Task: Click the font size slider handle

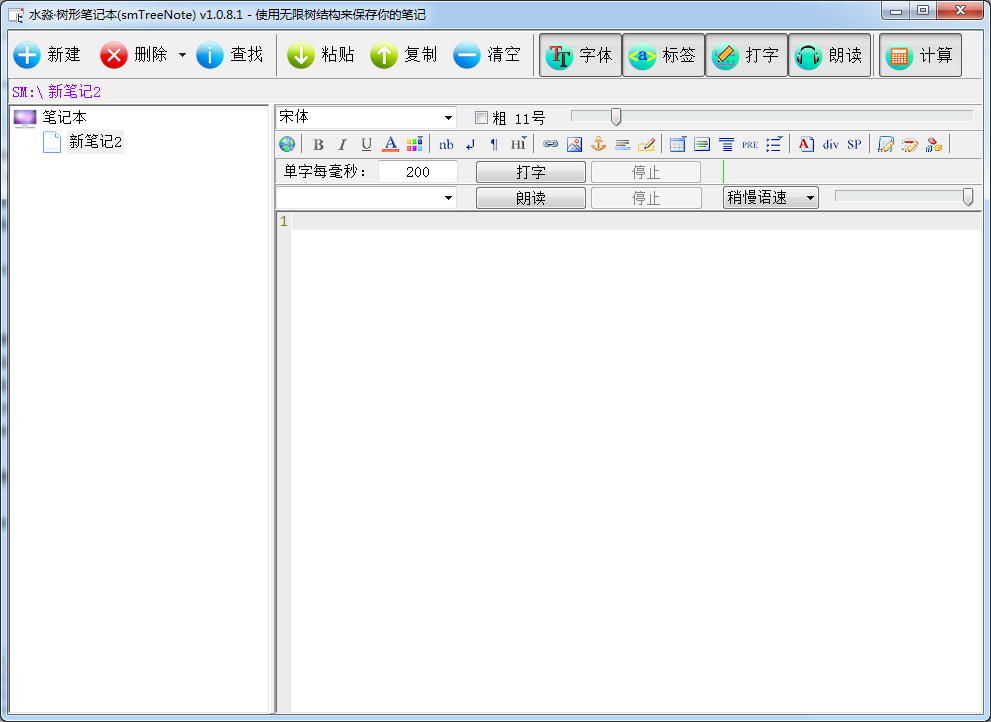Action: [x=616, y=116]
